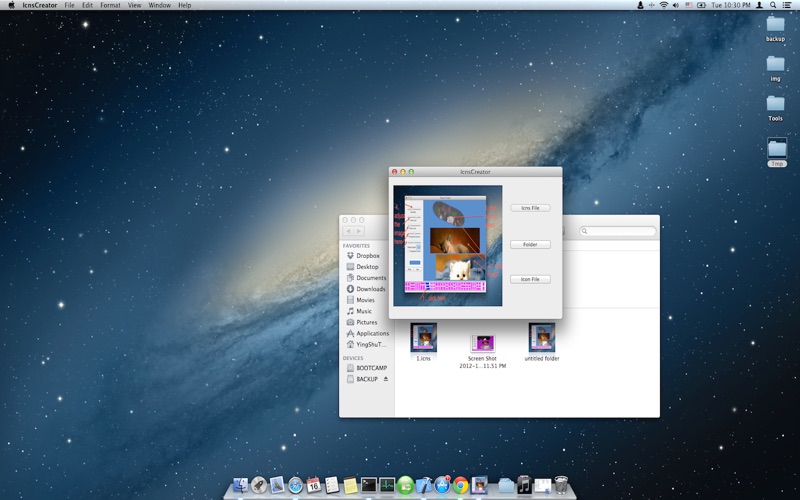Select the Screen Shot file thumbnail
The image size is (800, 500).
pos(483,343)
